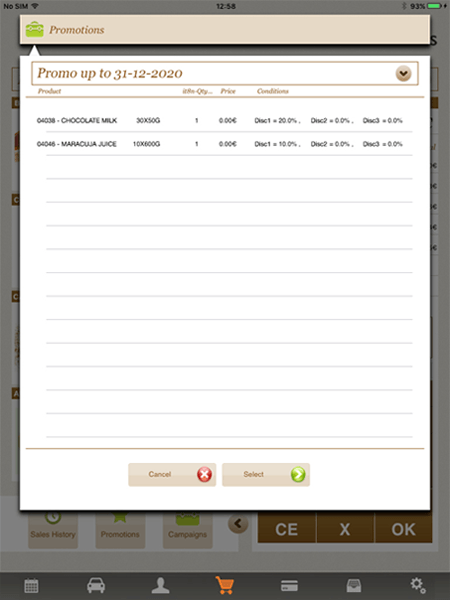This screenshot has width=450, height=600.
Task: Tap the car icon in bottom bar
Action: 96,585
